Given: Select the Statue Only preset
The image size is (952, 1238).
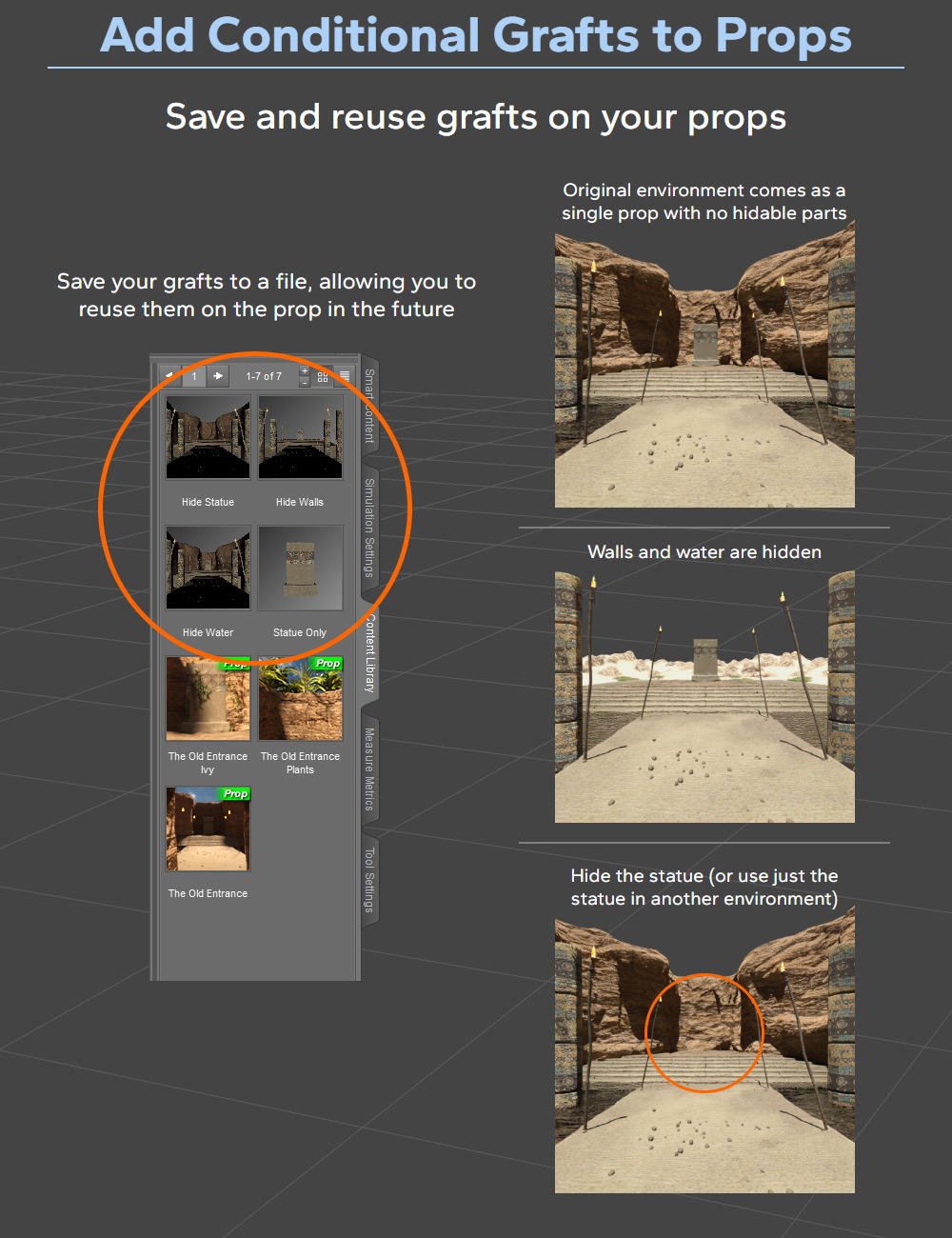Looking at the screenshot, I should pyautogui.click(x=301, y=568).
